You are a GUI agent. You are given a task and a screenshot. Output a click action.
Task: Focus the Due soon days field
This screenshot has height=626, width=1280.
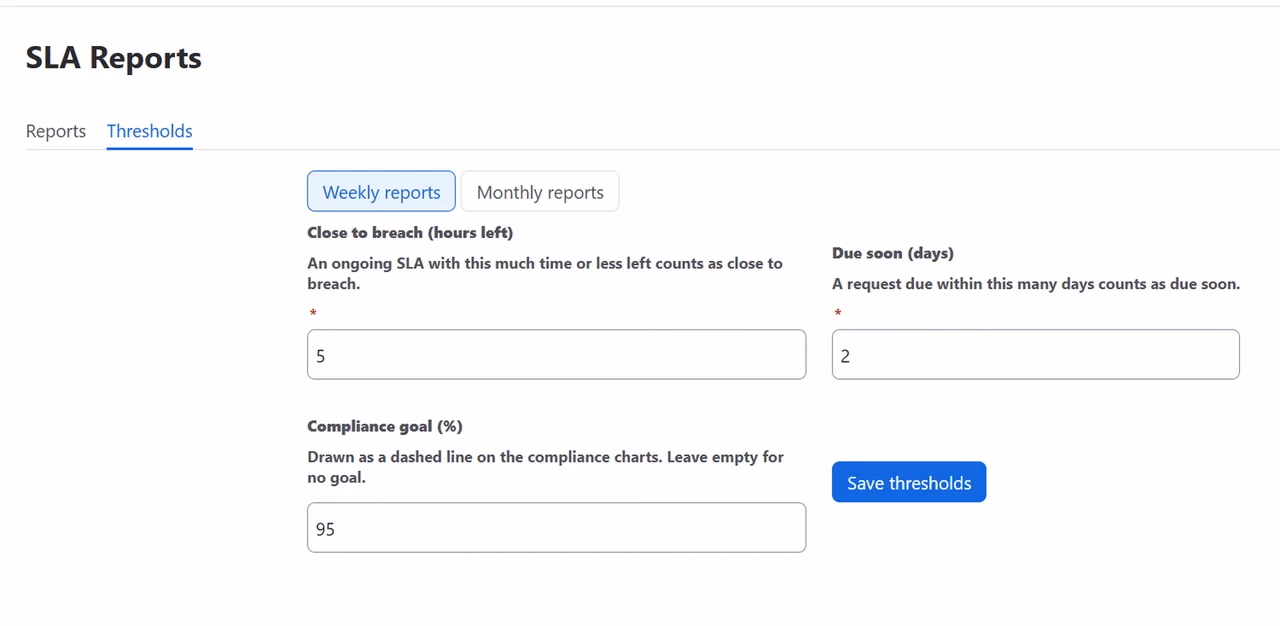coord(1036,355)
